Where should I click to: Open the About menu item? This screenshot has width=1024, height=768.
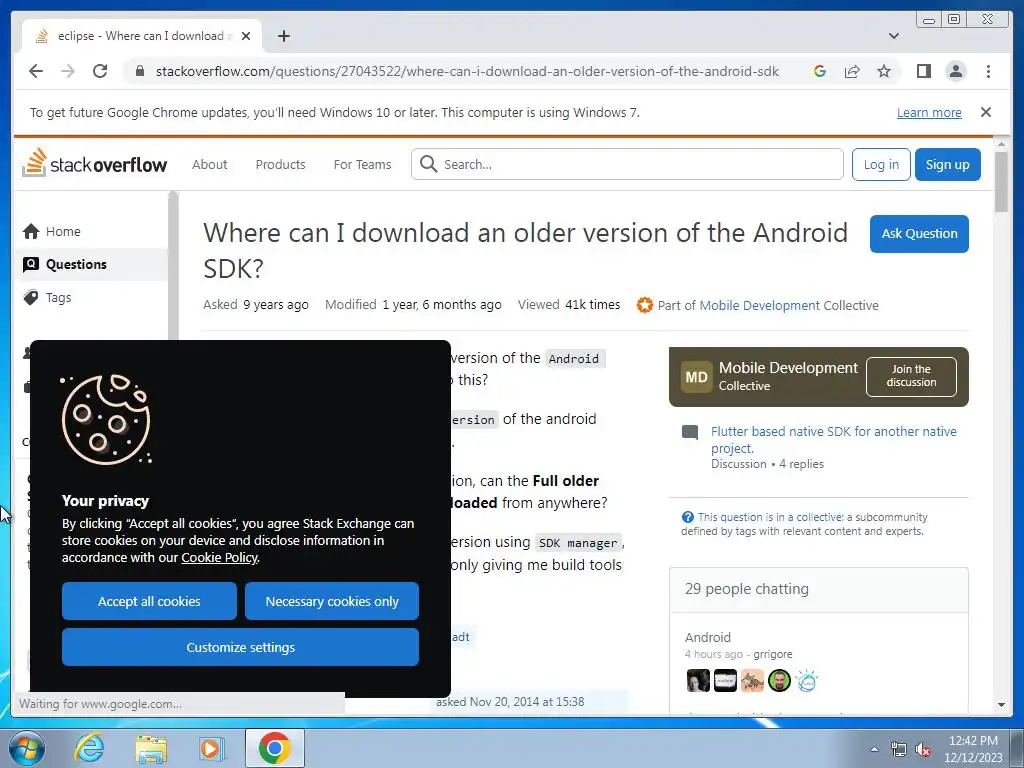210,165
